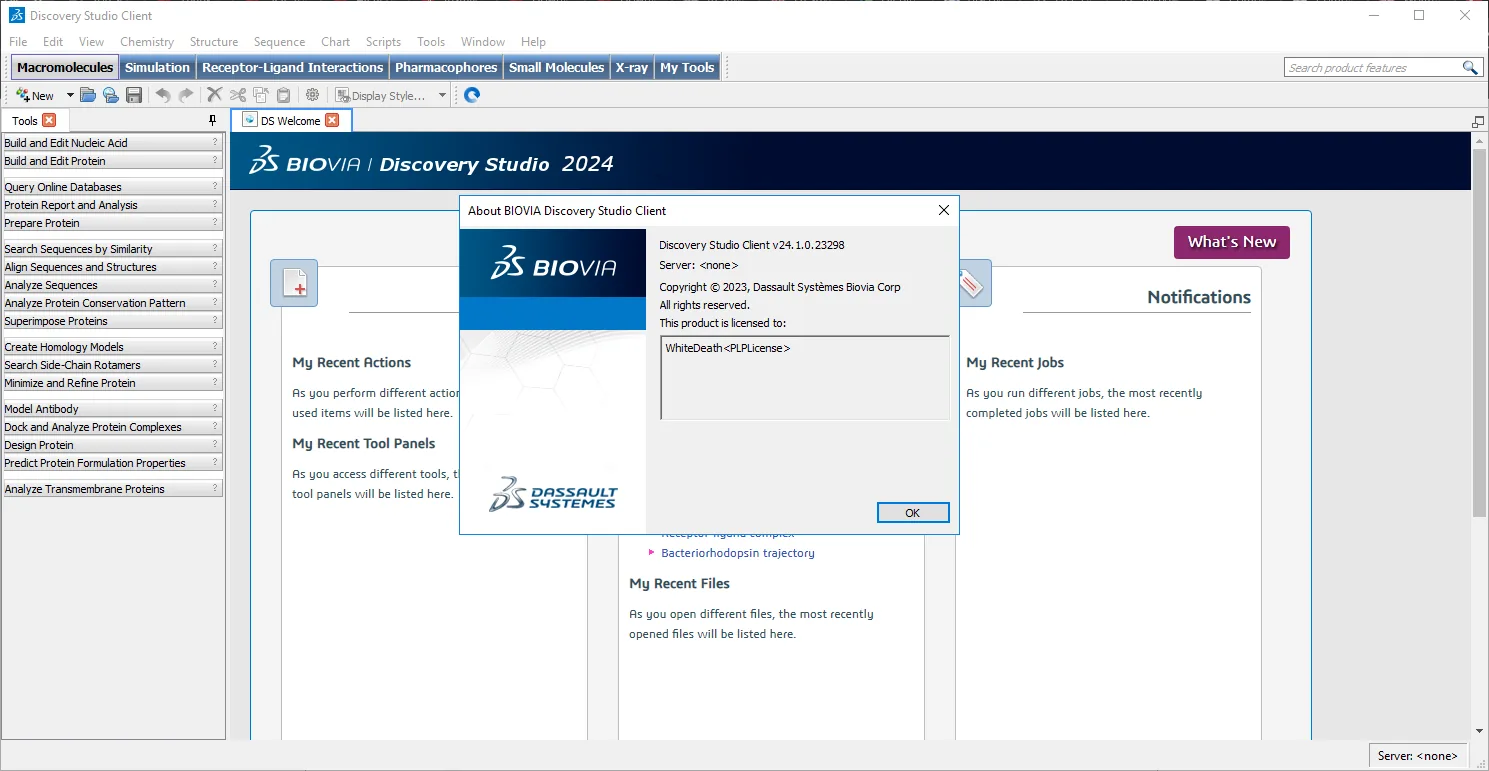Open help for Query Online Databases

[214, 186]
